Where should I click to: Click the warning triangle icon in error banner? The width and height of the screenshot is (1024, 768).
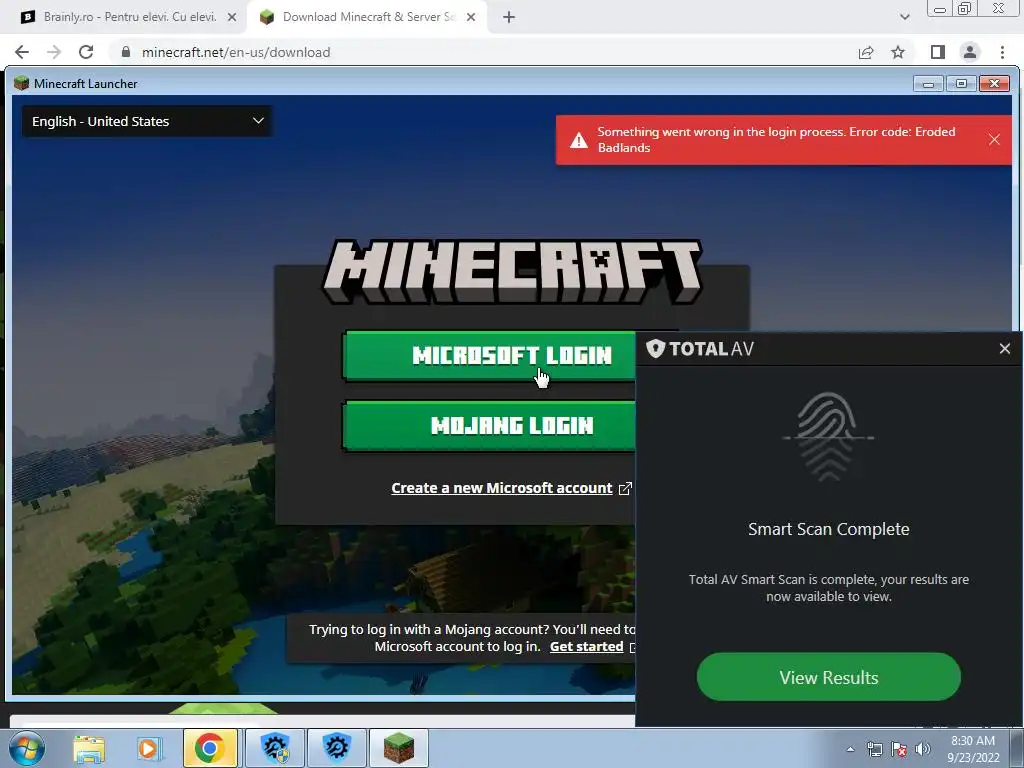pyautogui.click(x=579, y=140)
